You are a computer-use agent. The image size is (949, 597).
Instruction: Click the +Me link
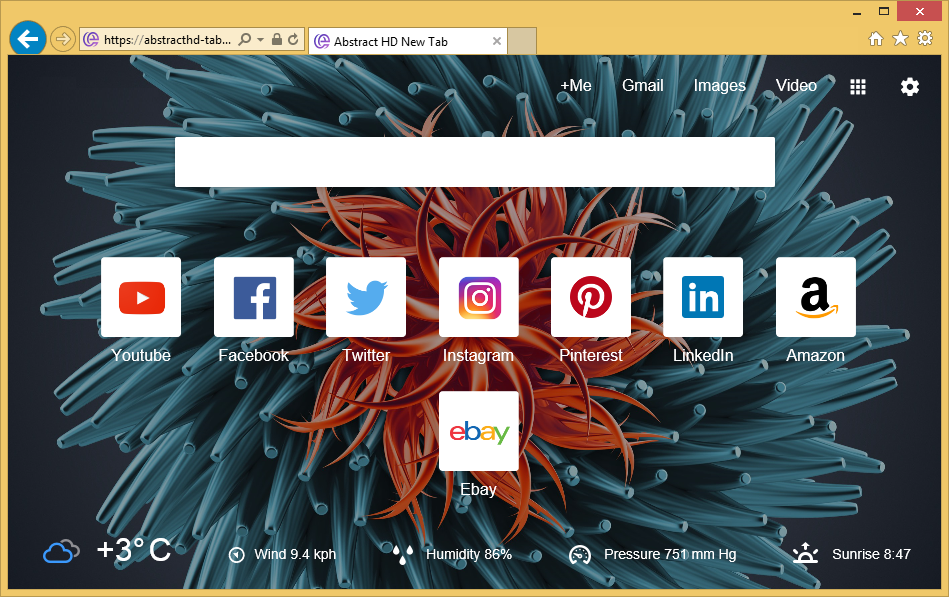click(576, 86)
